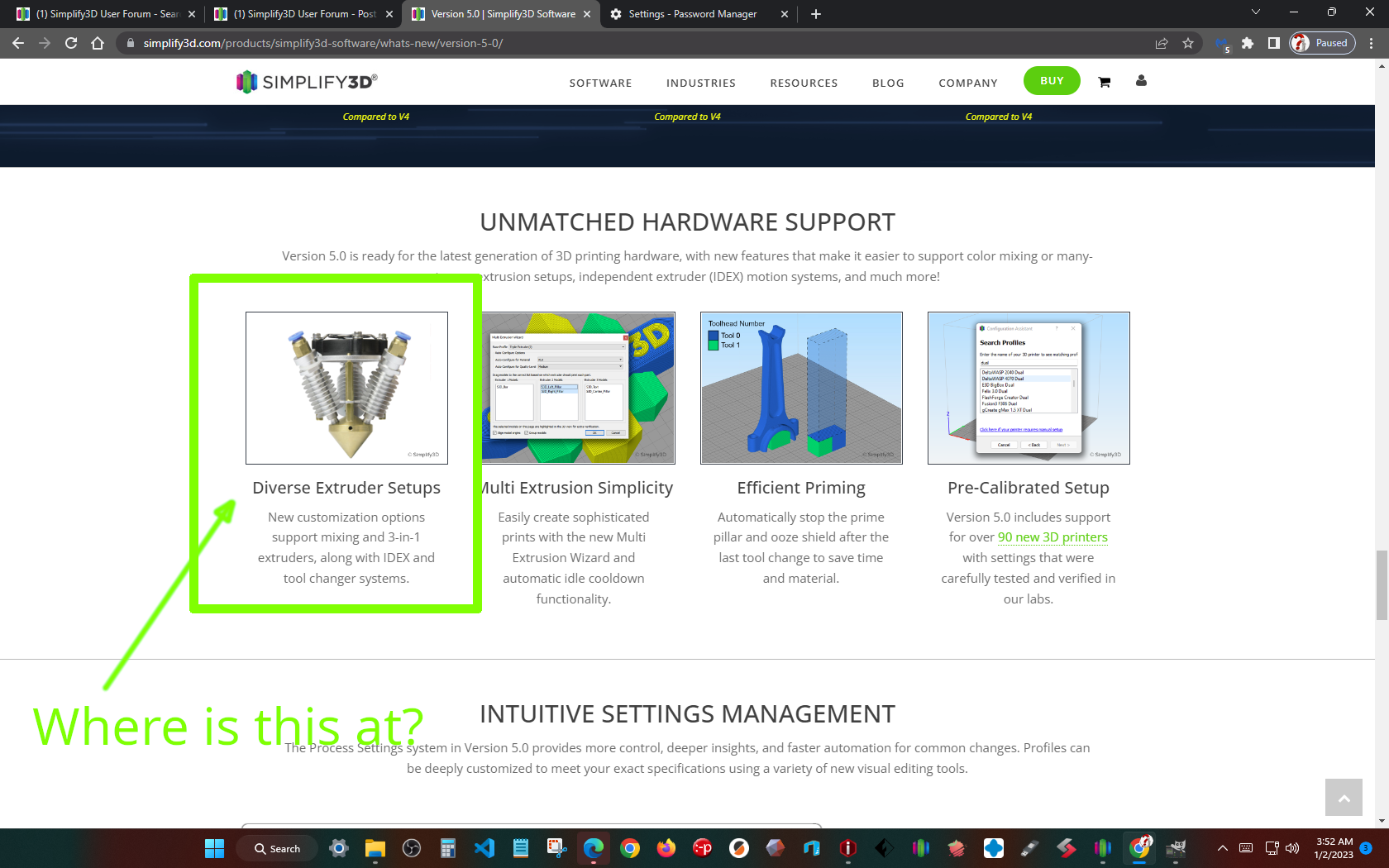
Task: Click the Paused profile button
Action: 1323,43
